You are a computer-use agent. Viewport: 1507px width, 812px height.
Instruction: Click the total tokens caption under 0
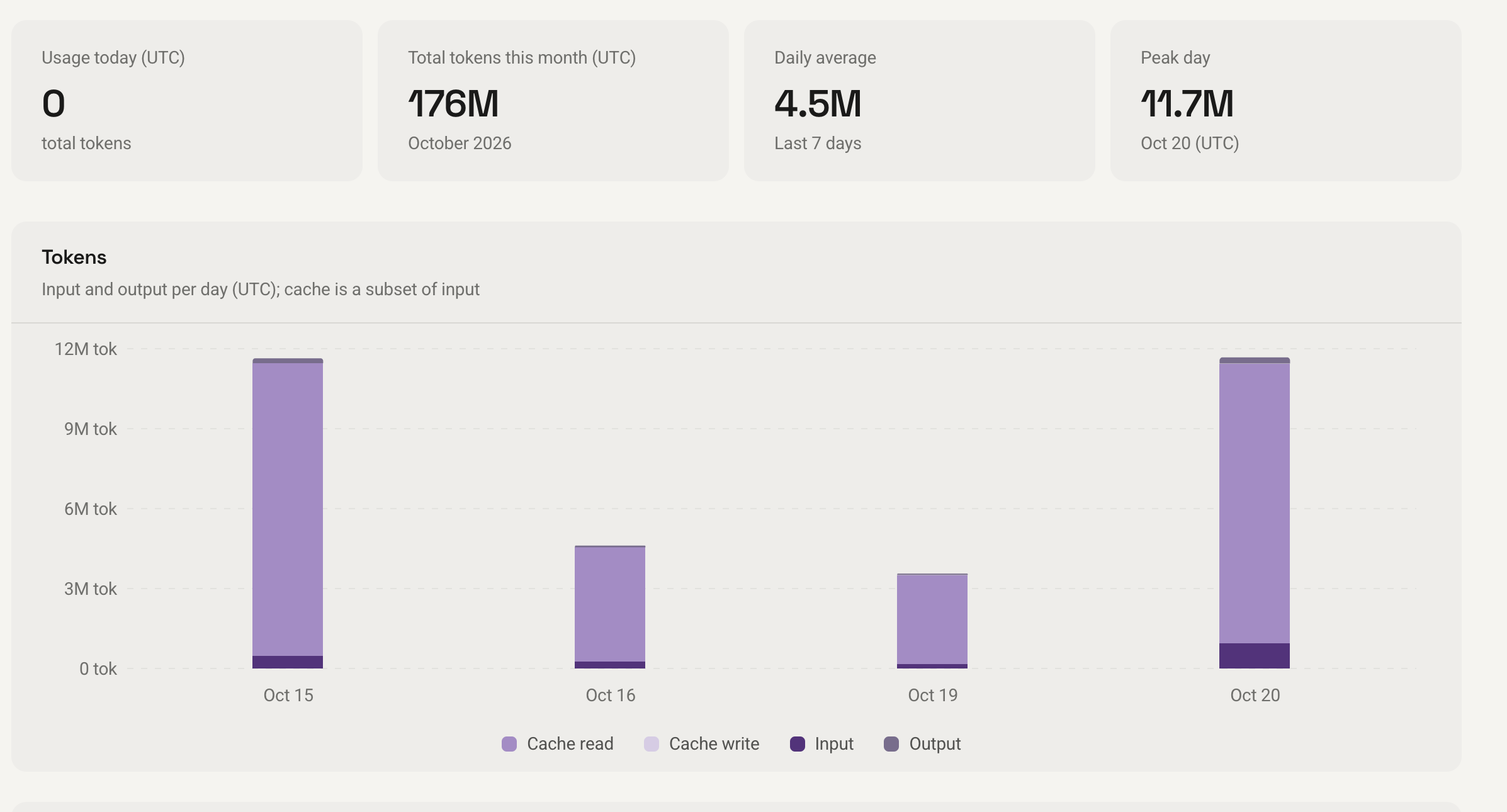[x=86, y=143]
